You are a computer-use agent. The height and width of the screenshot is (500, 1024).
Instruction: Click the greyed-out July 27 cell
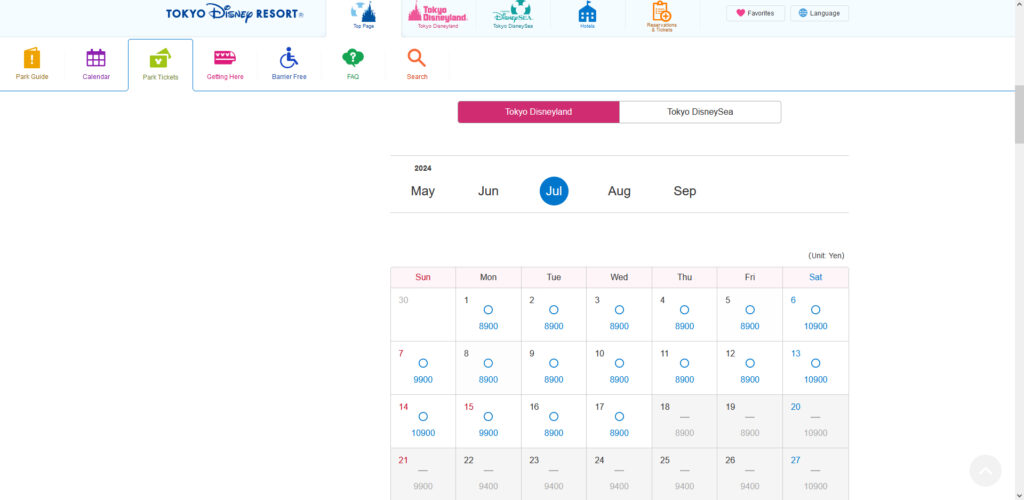coord(816,475)
